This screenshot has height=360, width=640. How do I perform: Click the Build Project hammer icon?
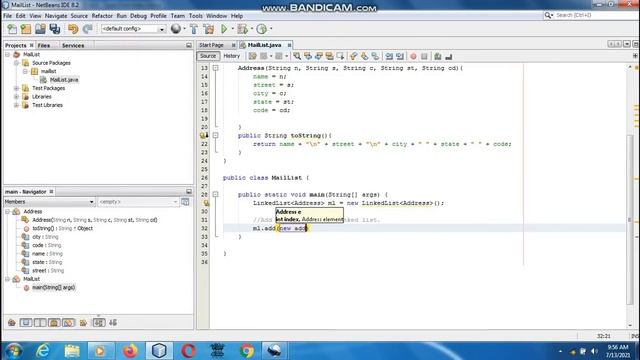tap(194, 29)
